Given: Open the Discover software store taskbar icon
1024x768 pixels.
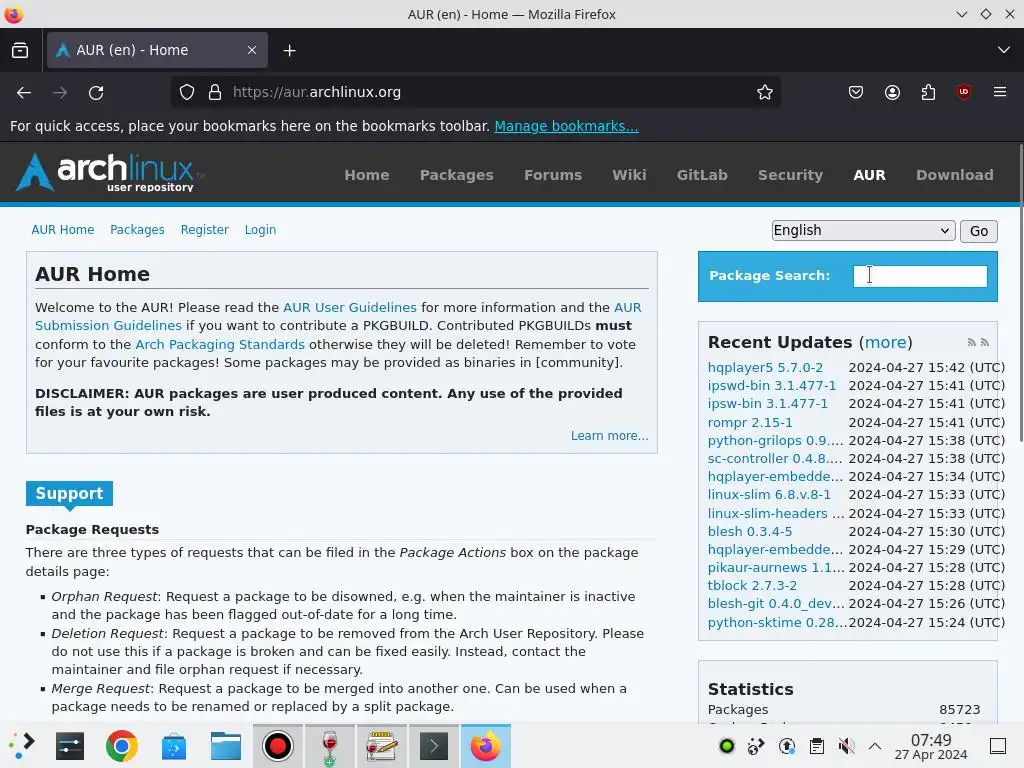Looking at the screenshot, I should tap(174, 746).
